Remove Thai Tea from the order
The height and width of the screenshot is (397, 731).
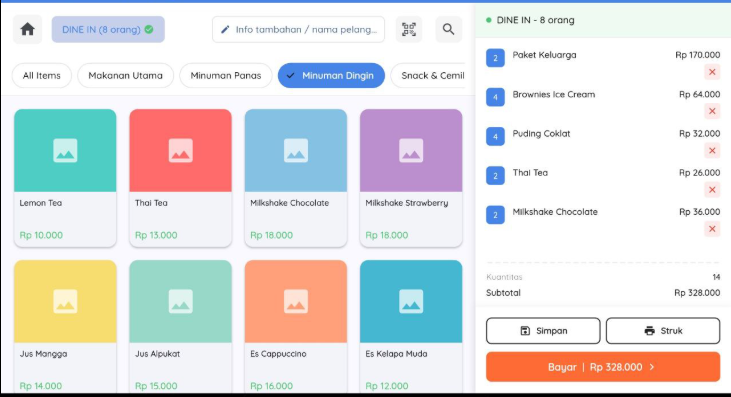(712, 190)
